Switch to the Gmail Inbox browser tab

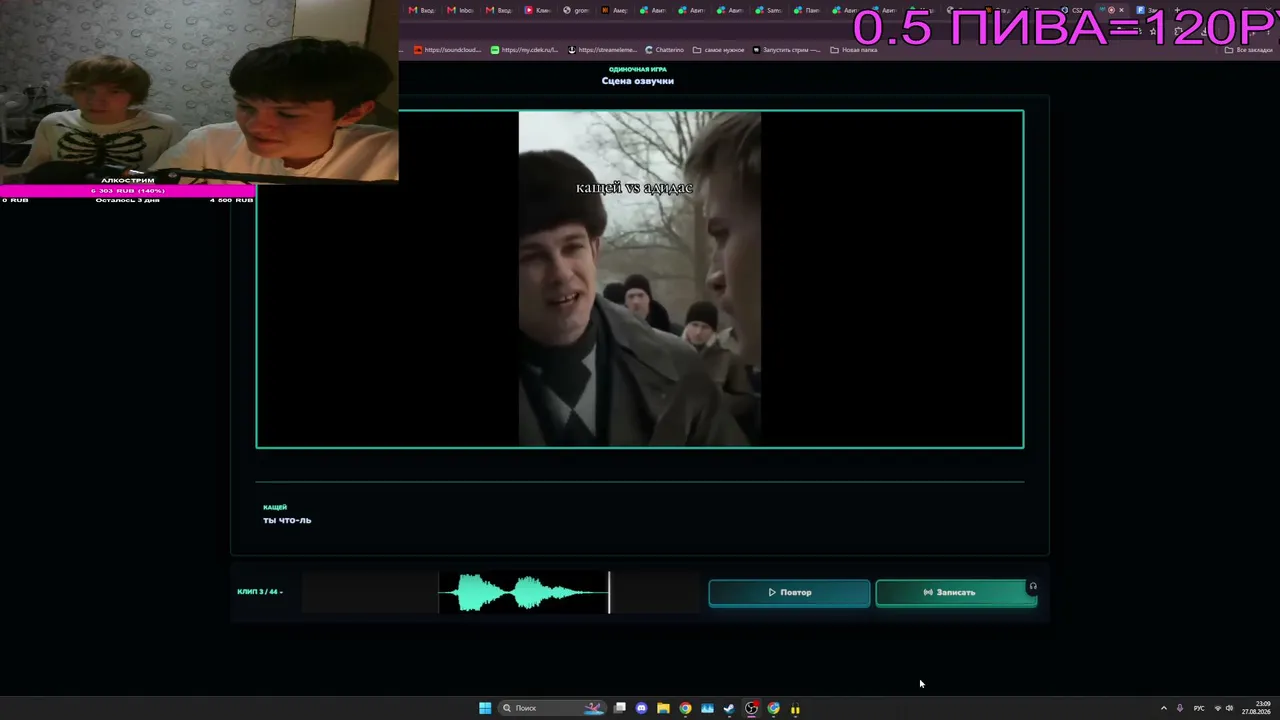tap(460, 10)
